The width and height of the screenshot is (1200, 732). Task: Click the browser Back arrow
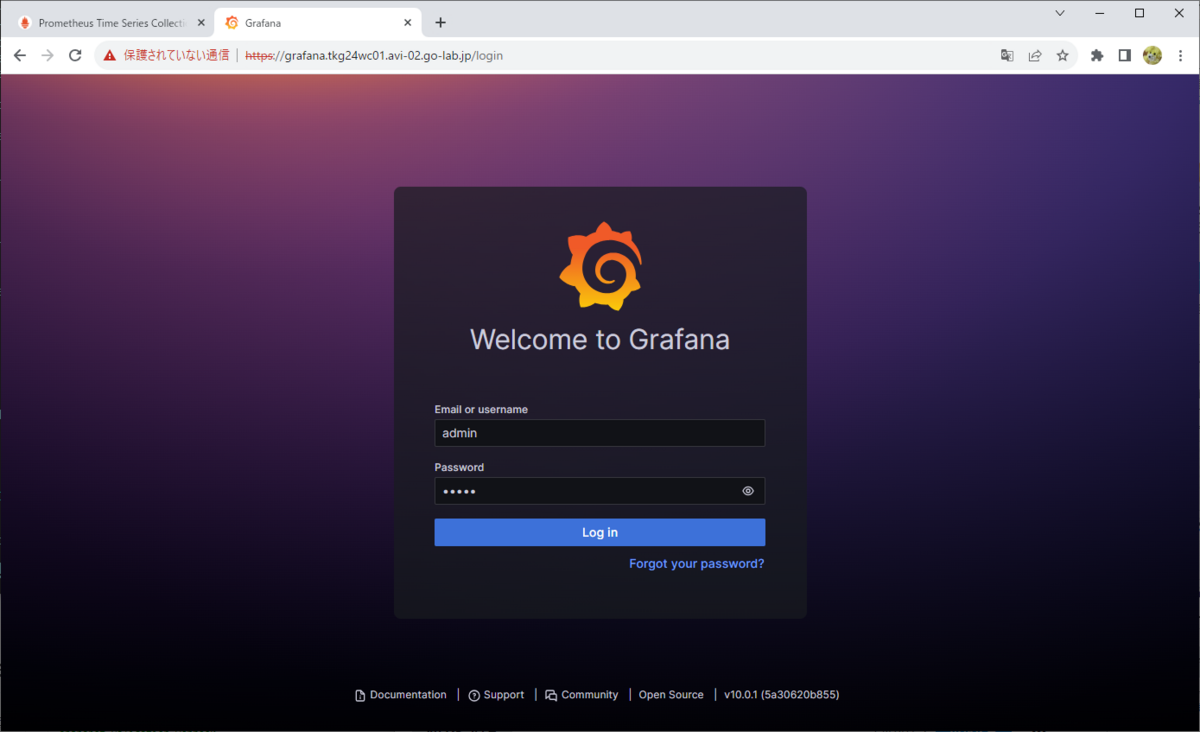(19, 56)
